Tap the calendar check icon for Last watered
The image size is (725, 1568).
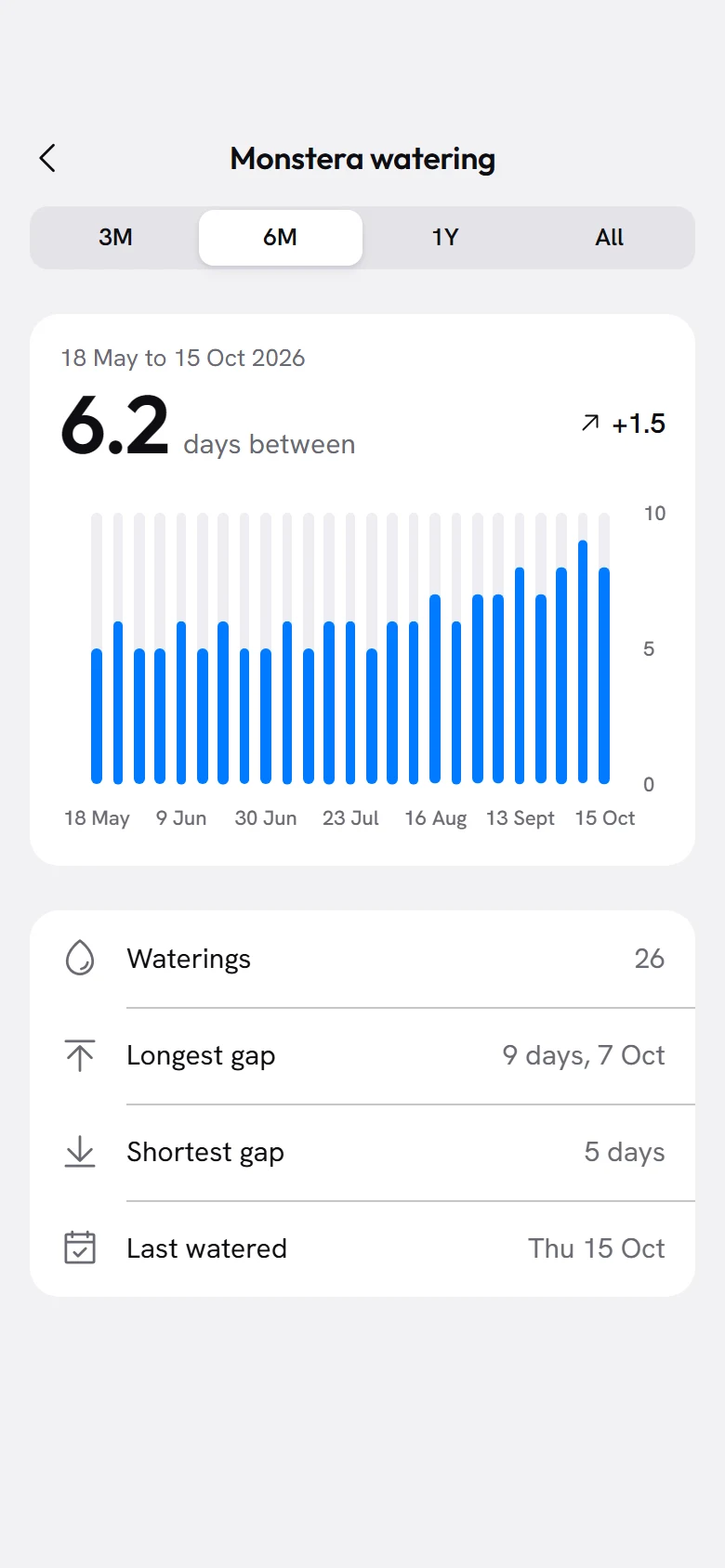pyautogui.click(x=80, y=1248)
